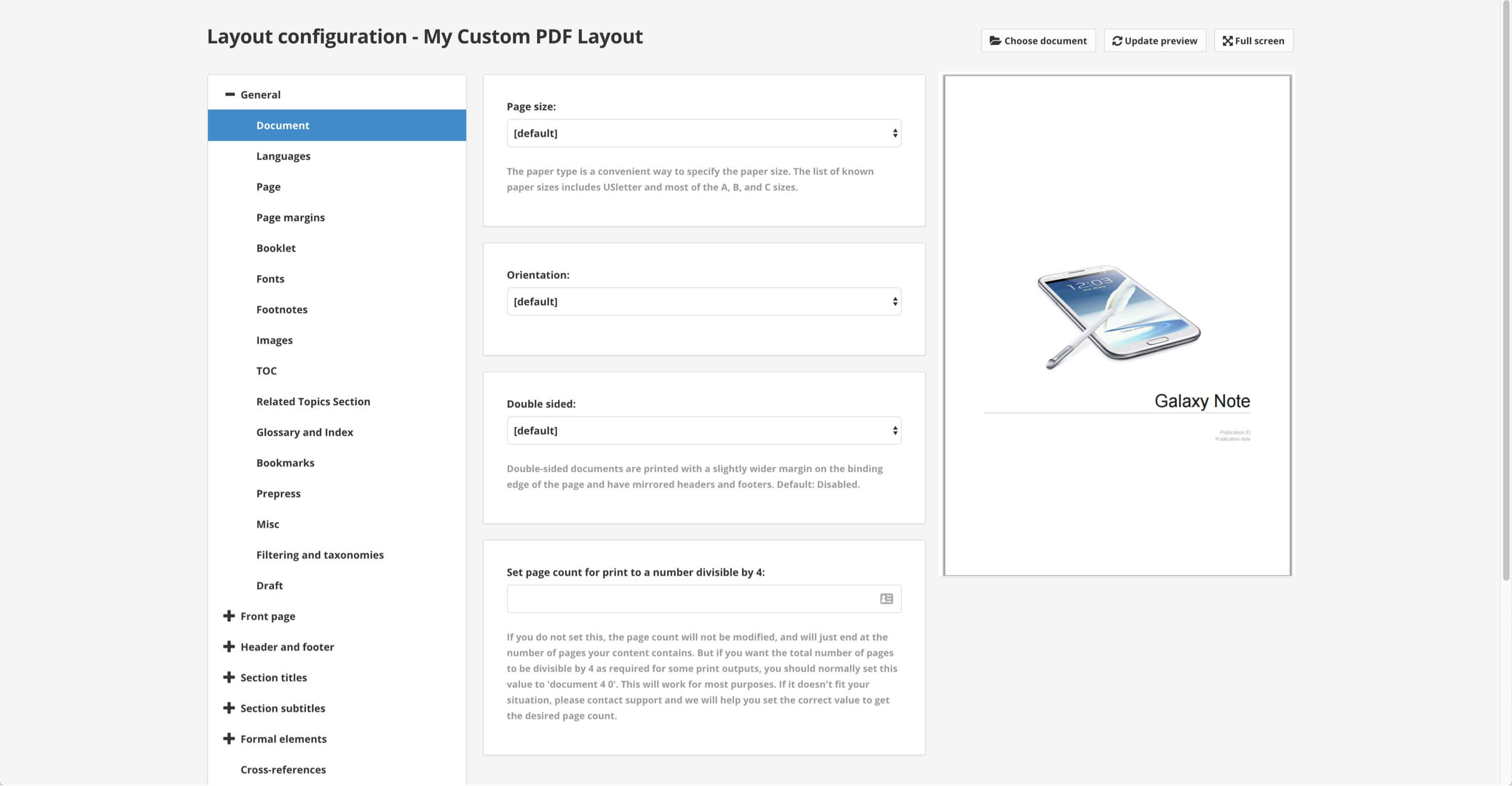Click the Galaxy Note cover thumbnail

pos(1116,324)
